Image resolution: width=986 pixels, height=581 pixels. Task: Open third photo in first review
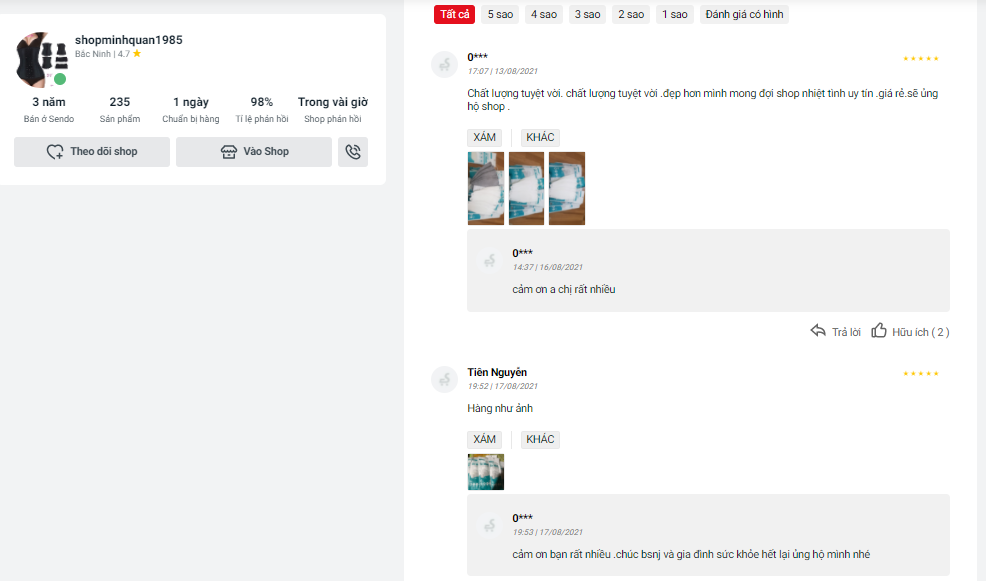click(567, 188)
